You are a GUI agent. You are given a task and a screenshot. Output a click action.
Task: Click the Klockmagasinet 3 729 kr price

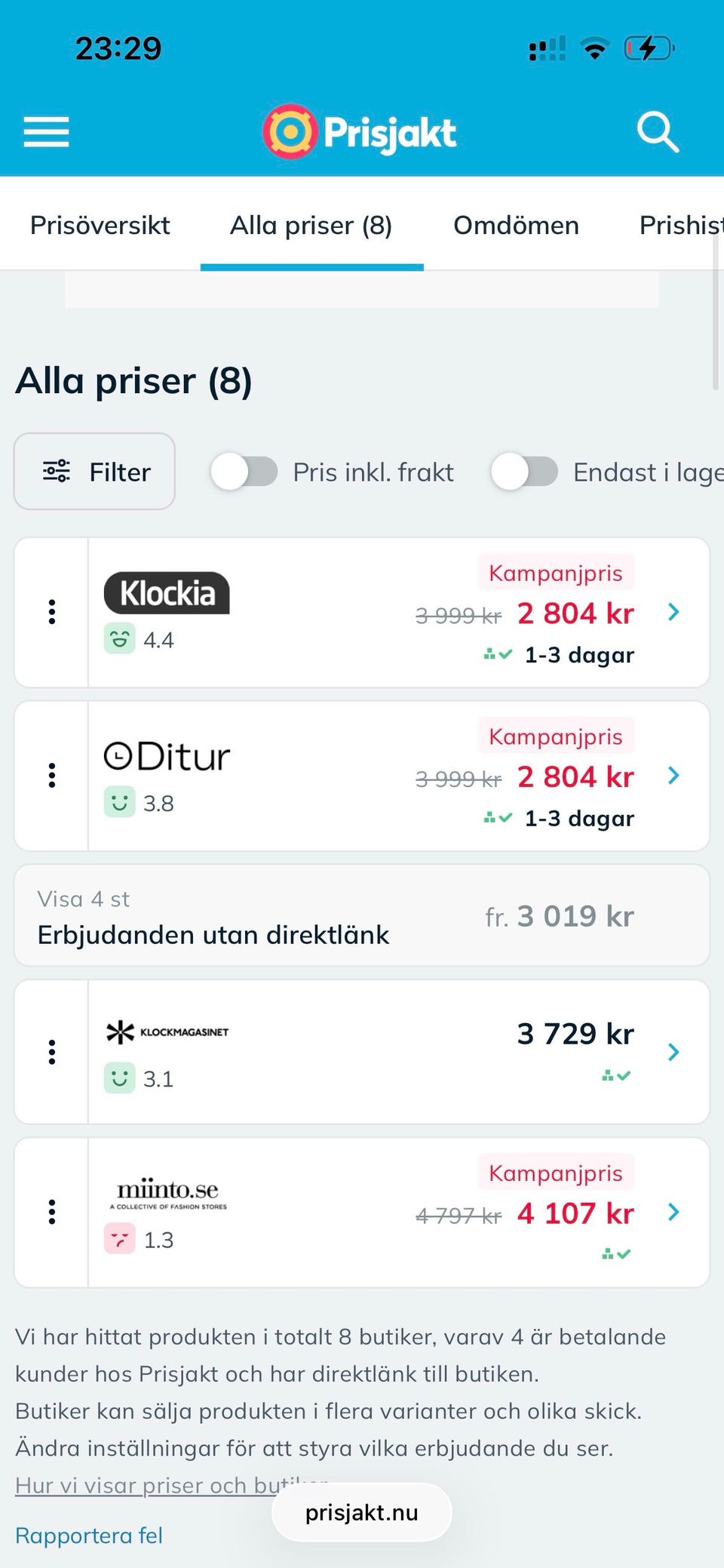click(x=575, y=1034)
